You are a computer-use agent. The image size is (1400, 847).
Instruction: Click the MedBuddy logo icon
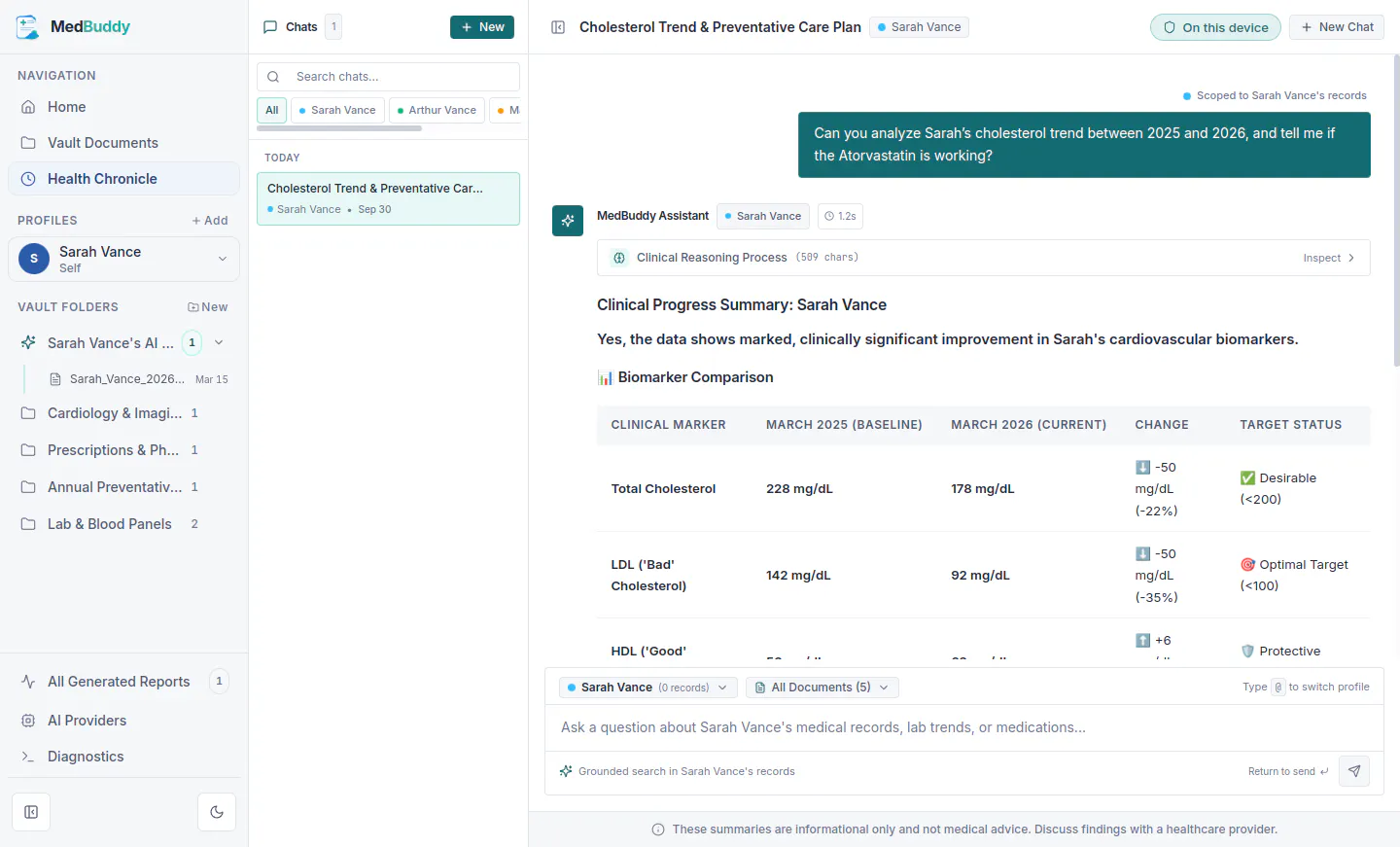click(27, 27)
